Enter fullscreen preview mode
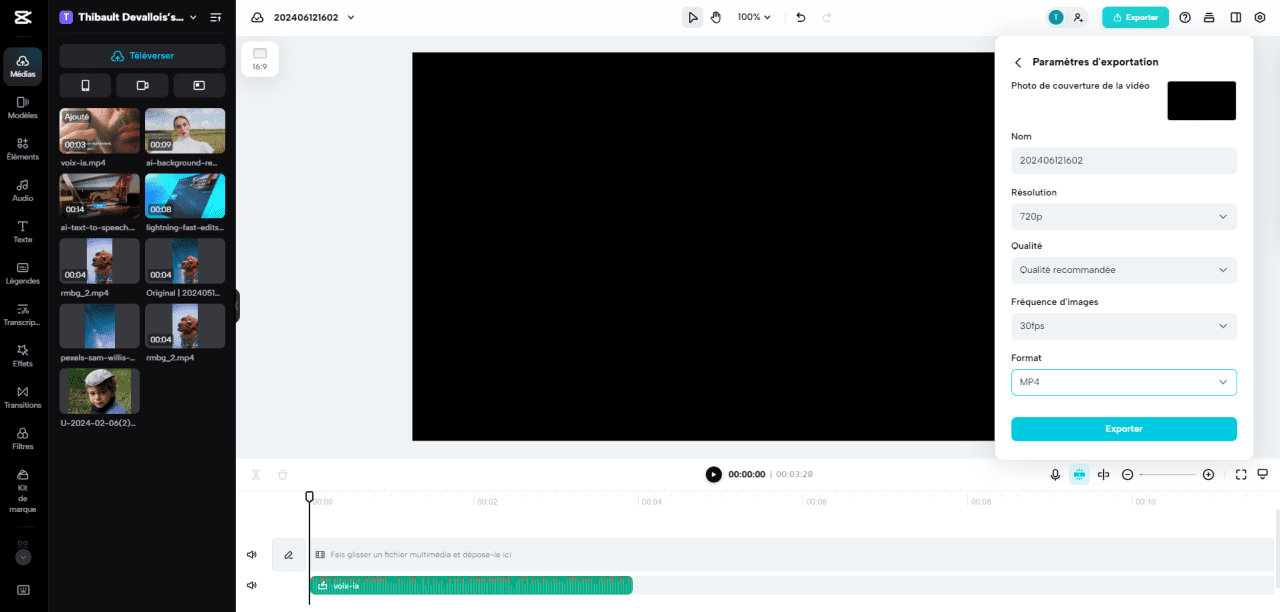 [x=1241, y=474]
